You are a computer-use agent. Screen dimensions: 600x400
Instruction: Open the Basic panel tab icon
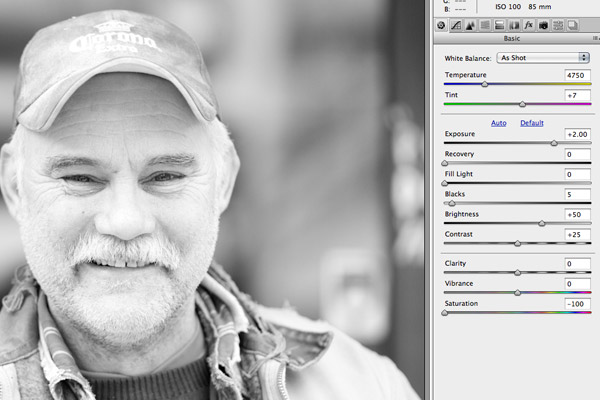coord(441,25)
